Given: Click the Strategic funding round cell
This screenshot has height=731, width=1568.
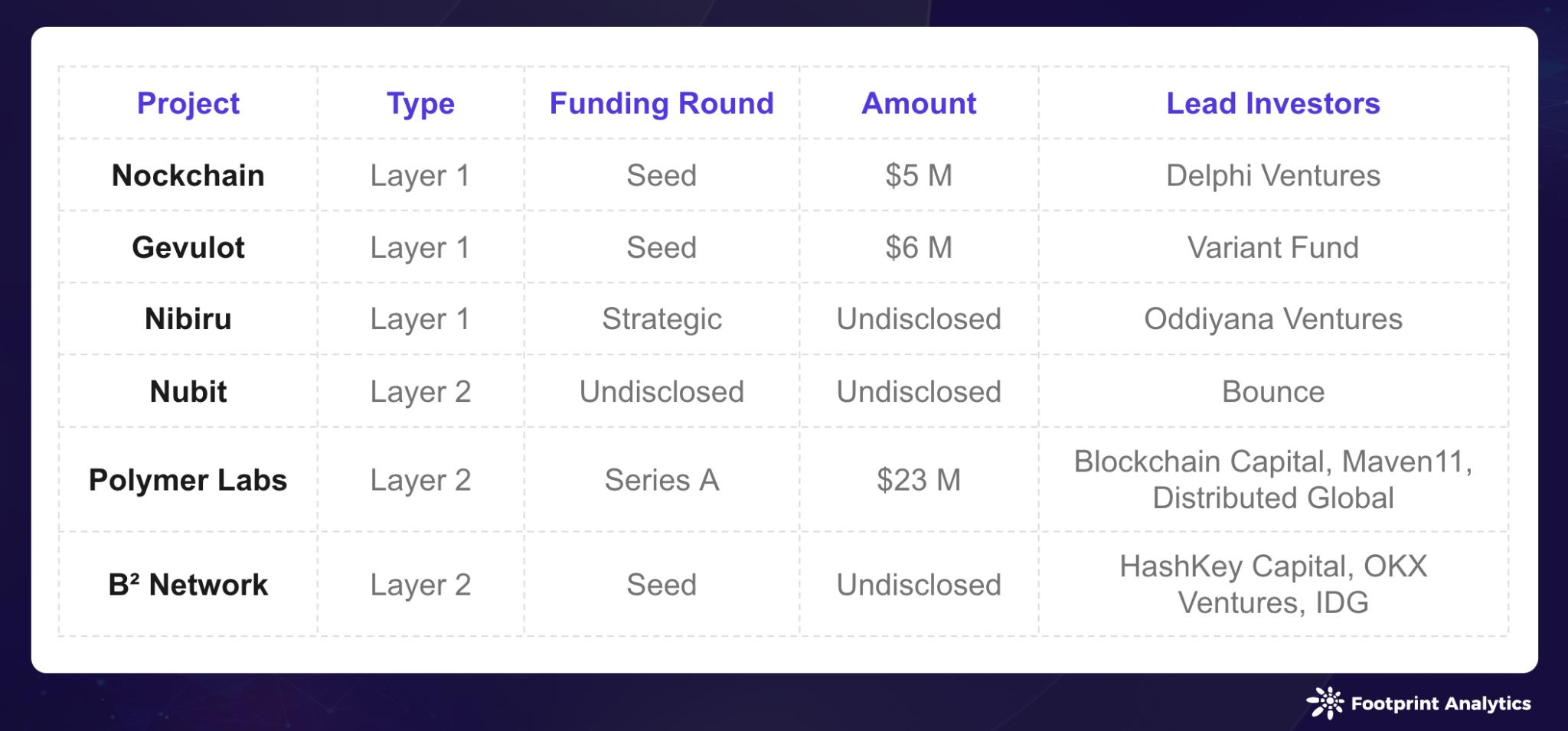Looking at the screenshot, I should click(661, 318).
